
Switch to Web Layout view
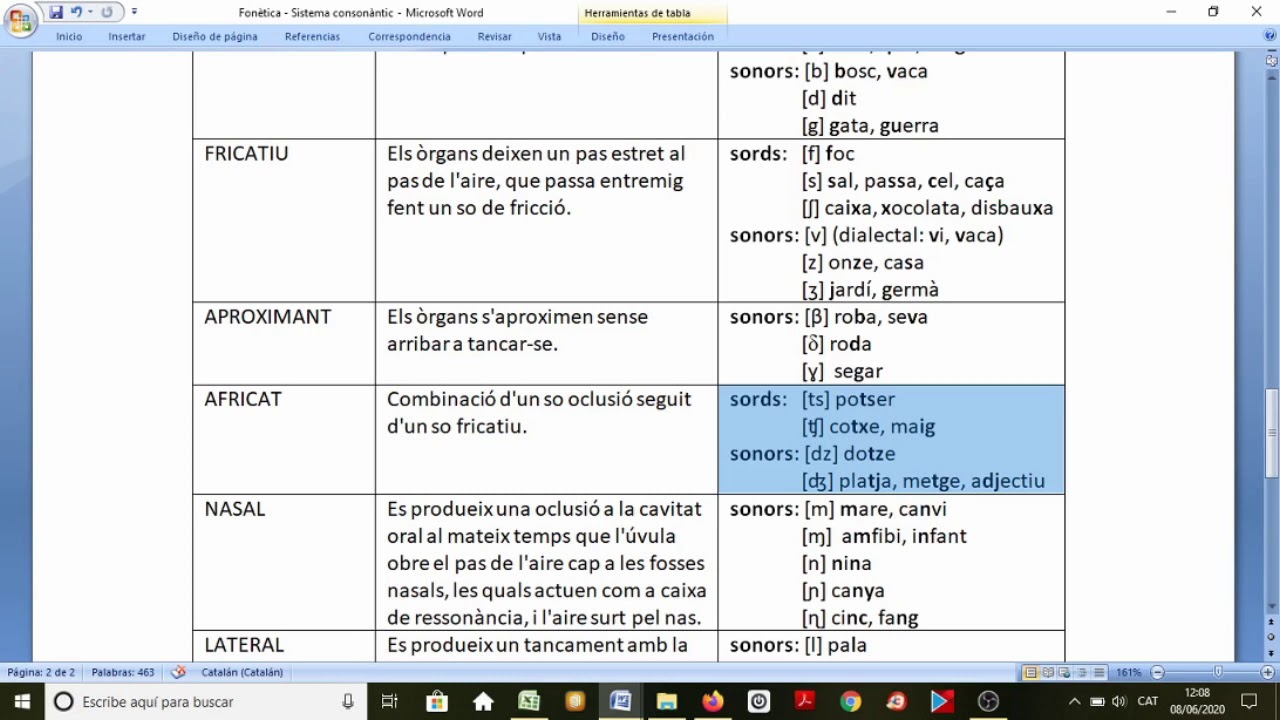(x=1065, y=672)
